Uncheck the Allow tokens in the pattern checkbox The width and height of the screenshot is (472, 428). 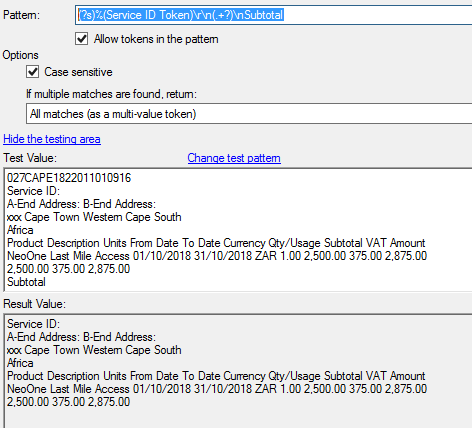[82, 39]
